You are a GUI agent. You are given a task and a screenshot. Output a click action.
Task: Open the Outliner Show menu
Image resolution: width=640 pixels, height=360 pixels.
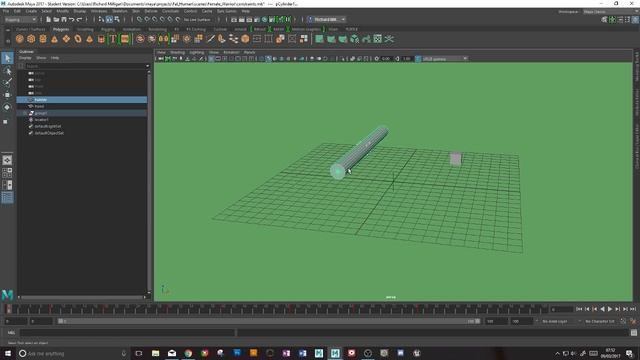41,58
